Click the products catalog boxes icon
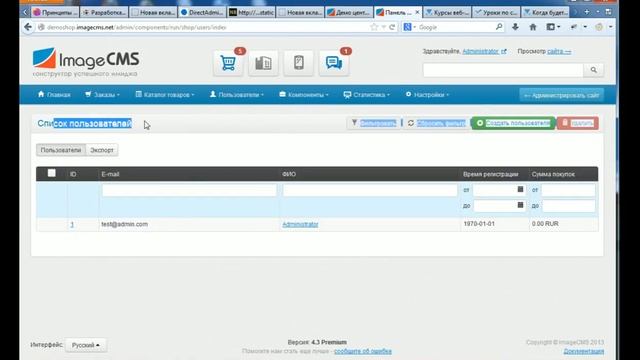 click(x=263, y=63)
